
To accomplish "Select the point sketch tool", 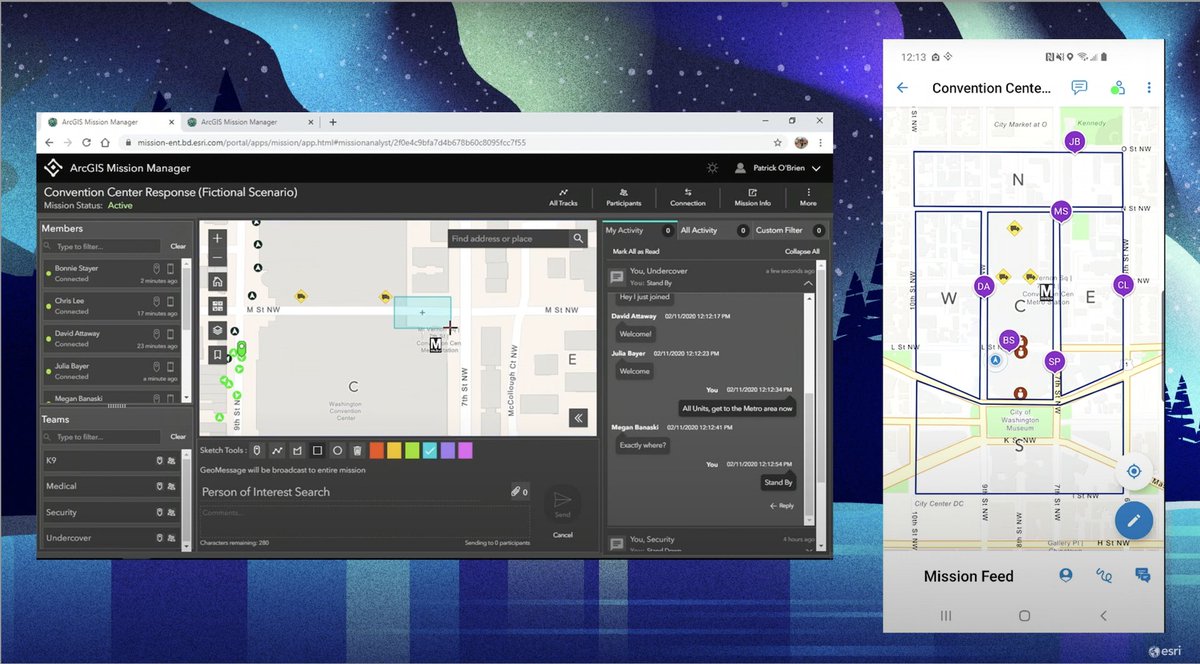I will pos(257,451).
